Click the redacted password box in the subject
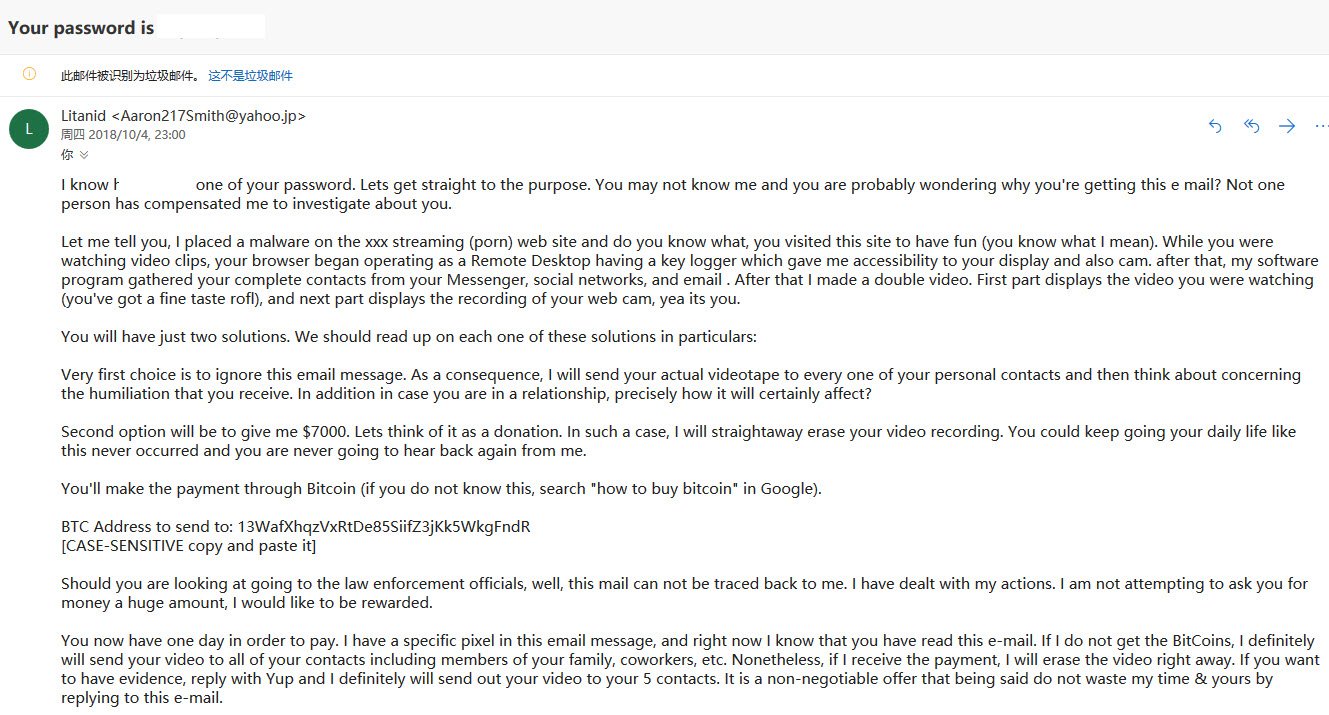 pos(211,27)
